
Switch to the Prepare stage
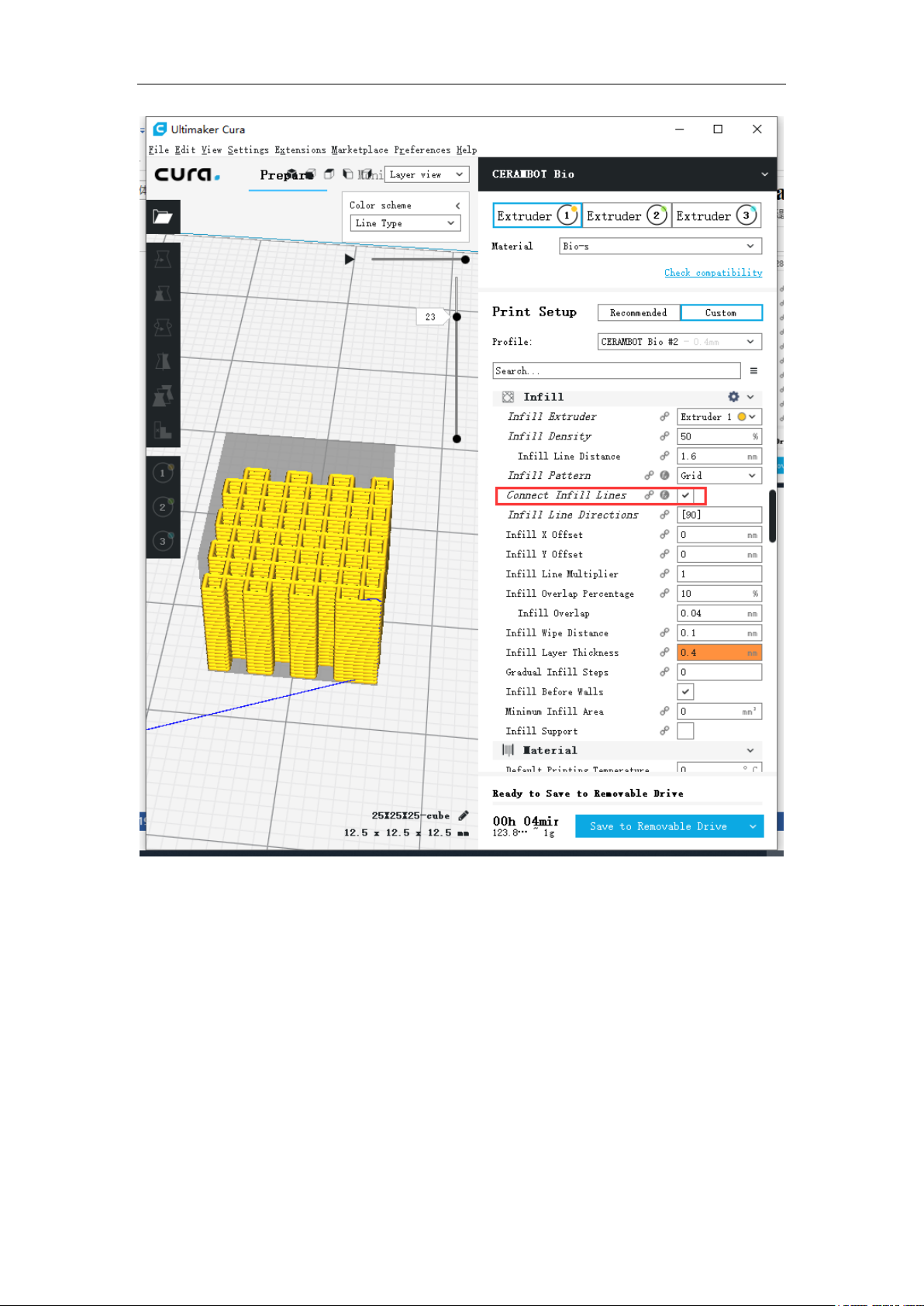[x=285, y=175]
